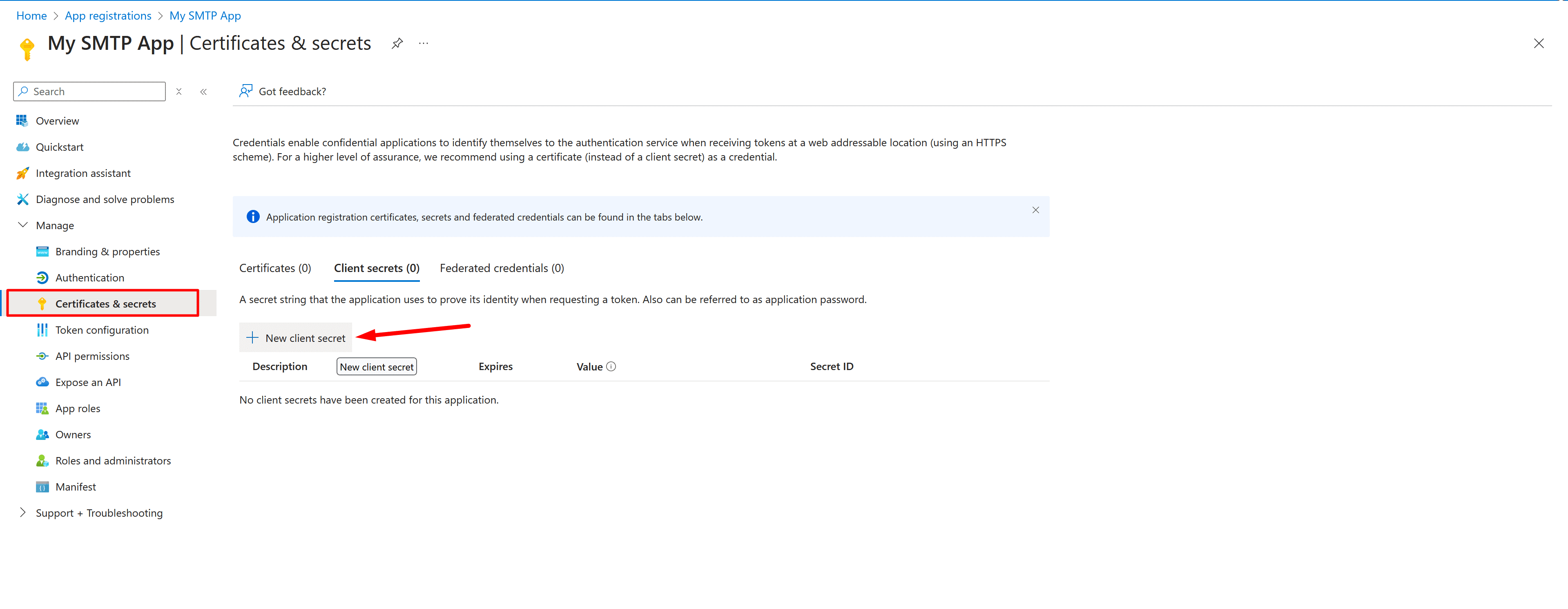The height and width of the screenshot is (609, 1568).
Task: Open Integration assistant menu item
Action: click(x=83, y=173)
